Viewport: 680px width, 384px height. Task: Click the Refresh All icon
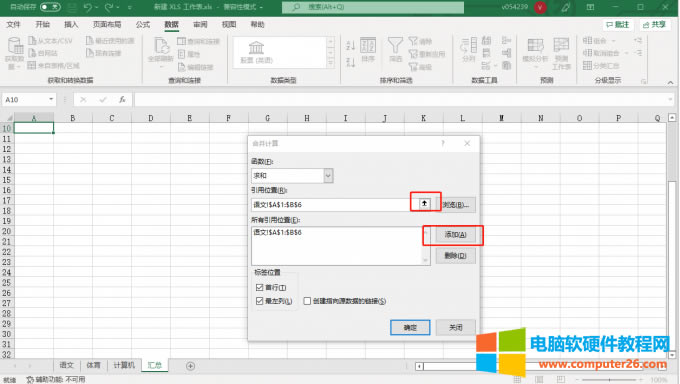click(161, 46)
